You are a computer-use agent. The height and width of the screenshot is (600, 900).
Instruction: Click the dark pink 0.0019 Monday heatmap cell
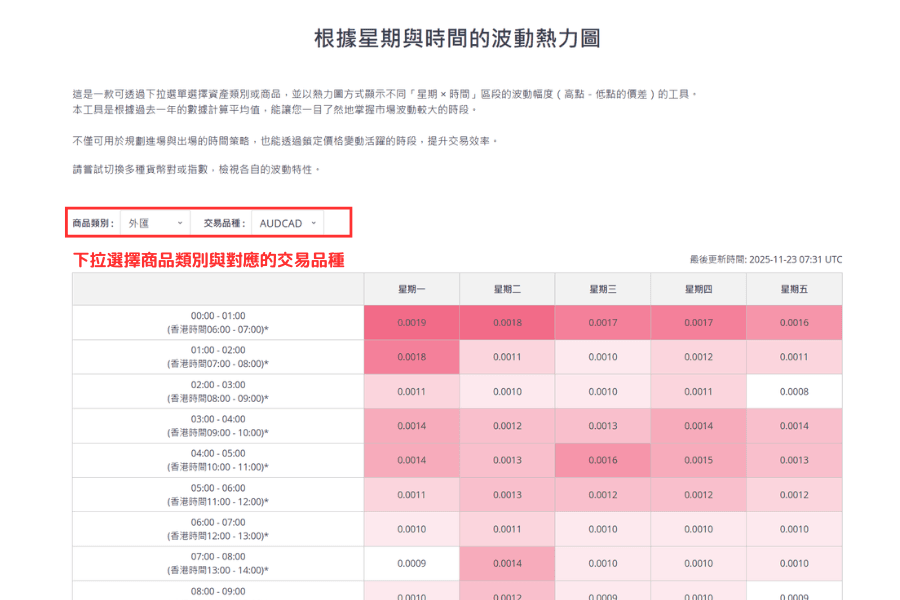[411, 322]
